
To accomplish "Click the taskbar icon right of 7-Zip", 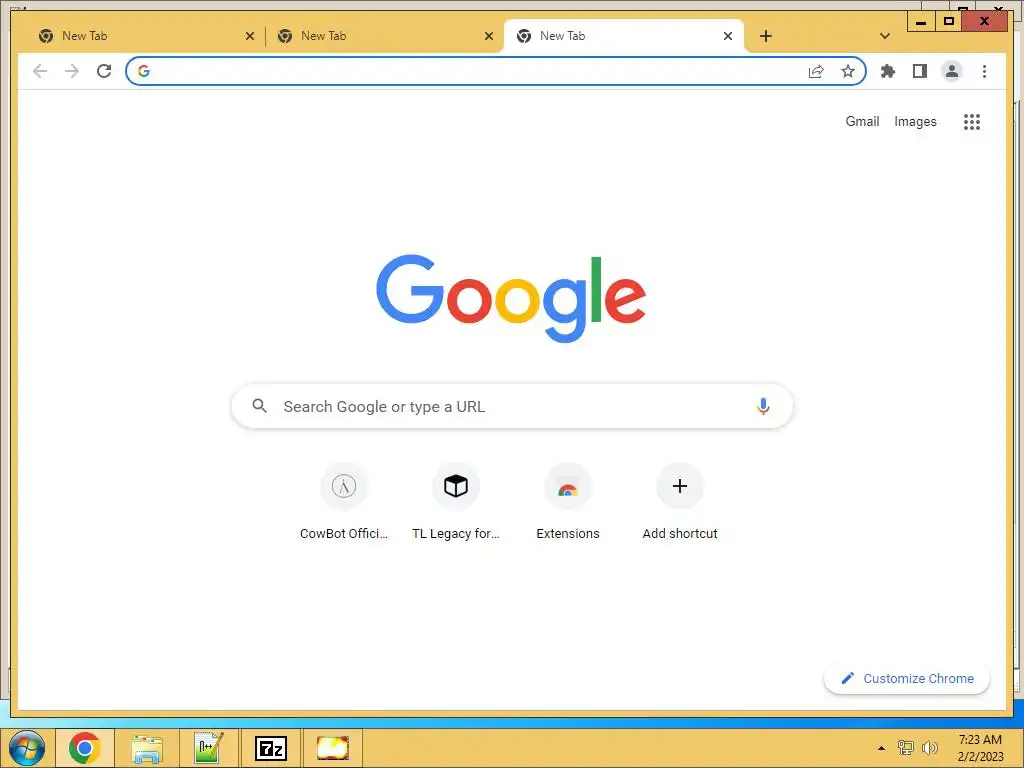I will (x=332, y=748).
